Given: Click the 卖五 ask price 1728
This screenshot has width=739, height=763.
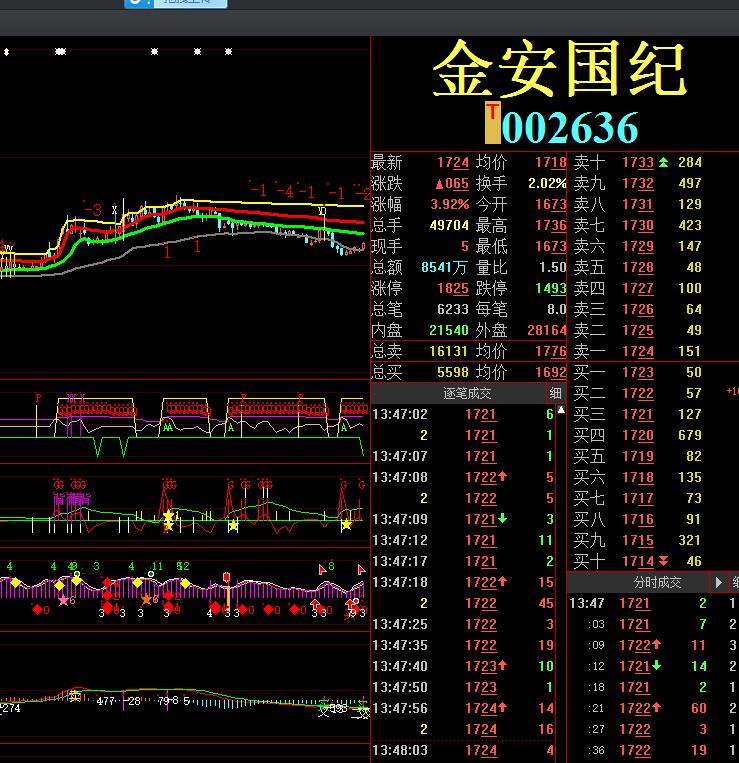Looking at the screenshot, I should tap(638, 267).
